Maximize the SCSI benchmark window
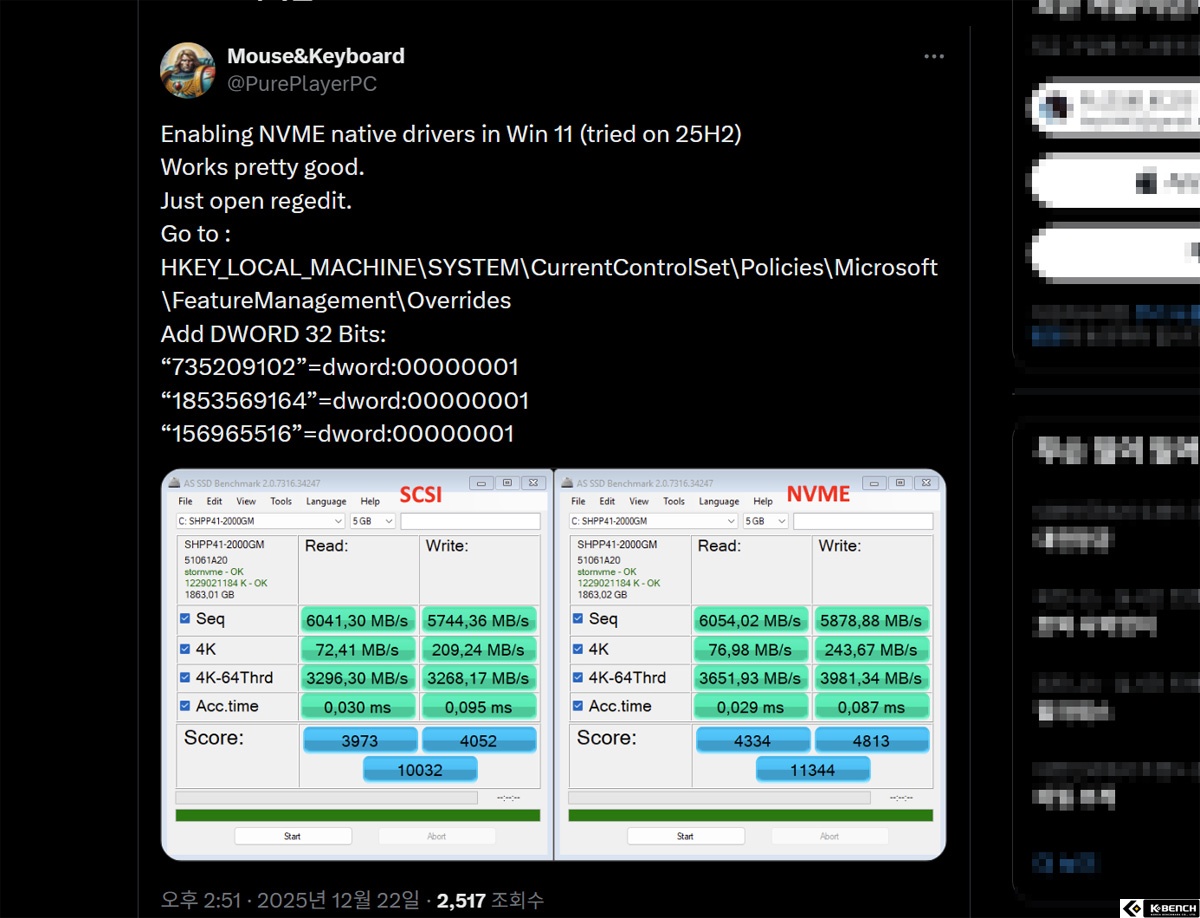Viewport: 1200px width, 918px height. point(508,482)
